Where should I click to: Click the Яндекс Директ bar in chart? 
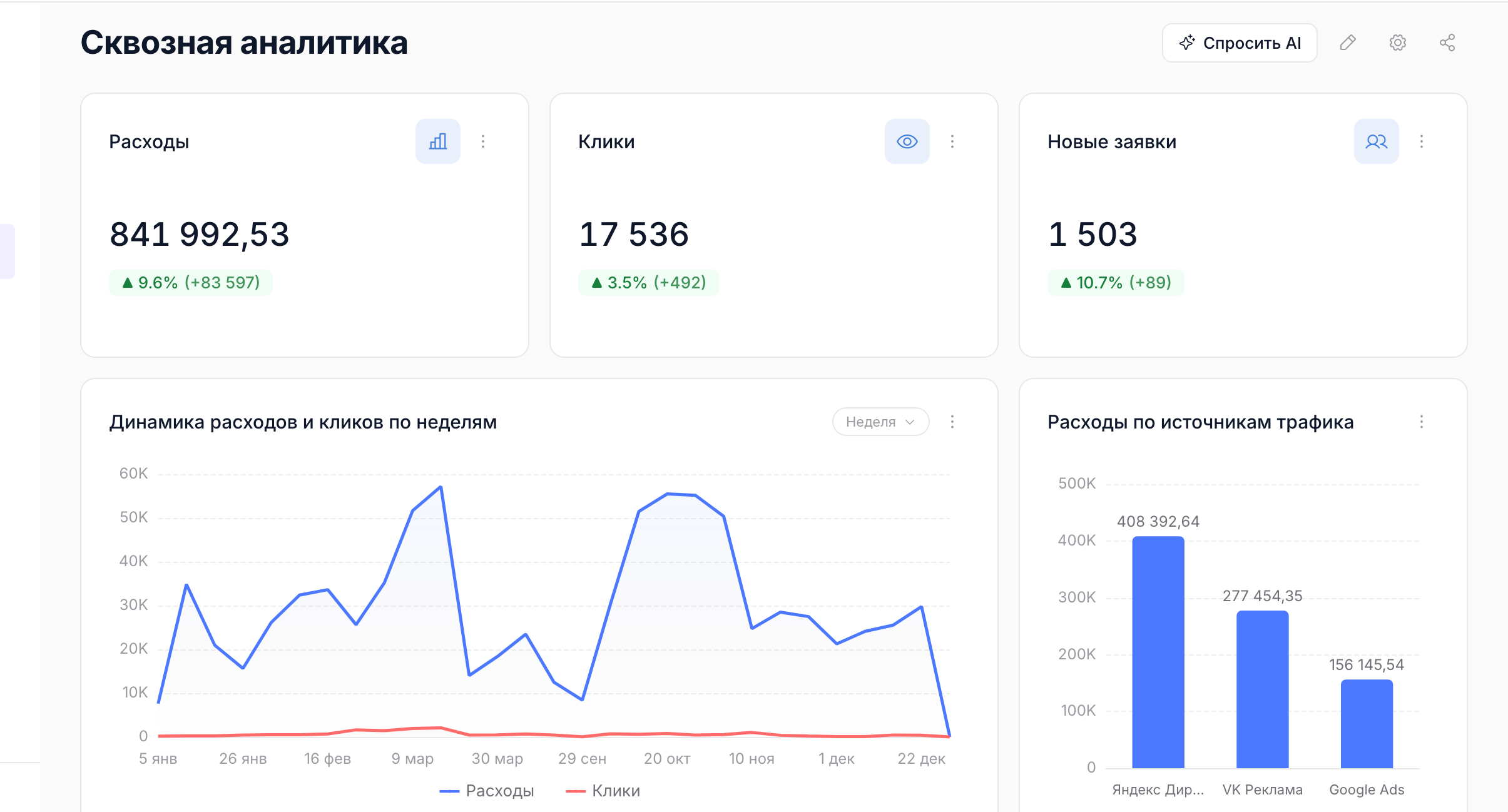[x=1158, y=652]
